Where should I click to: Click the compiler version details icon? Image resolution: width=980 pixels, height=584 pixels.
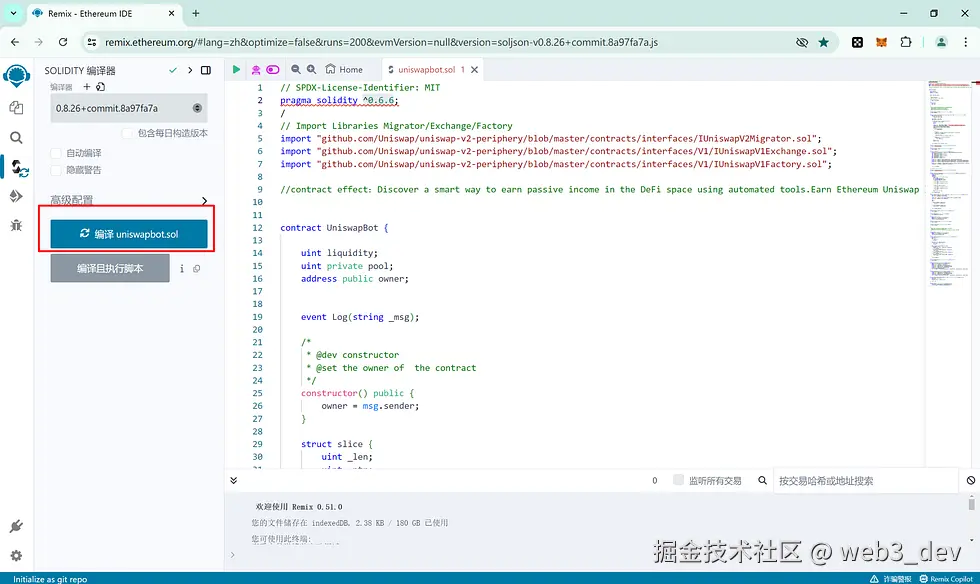tap(101, 87)
